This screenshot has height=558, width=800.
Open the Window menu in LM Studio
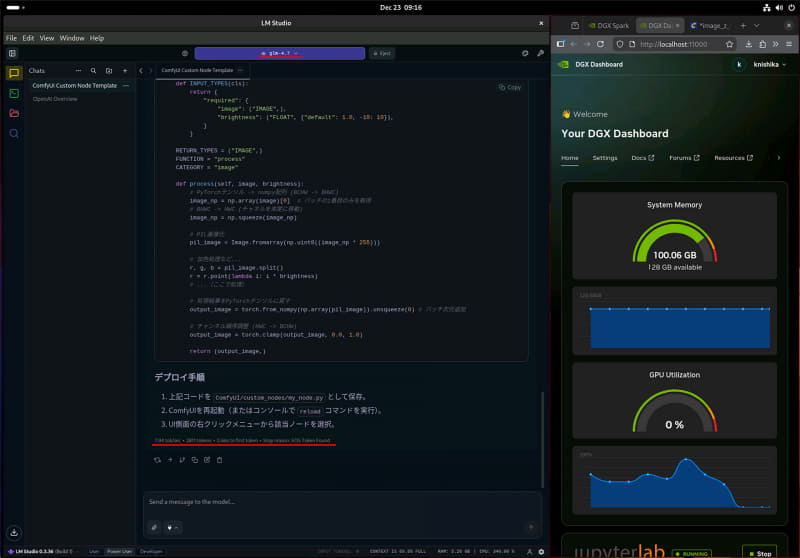point(71,38)
